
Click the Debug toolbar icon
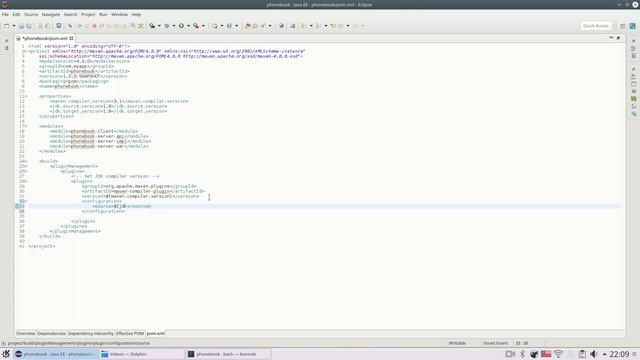[x=167, y=26]
